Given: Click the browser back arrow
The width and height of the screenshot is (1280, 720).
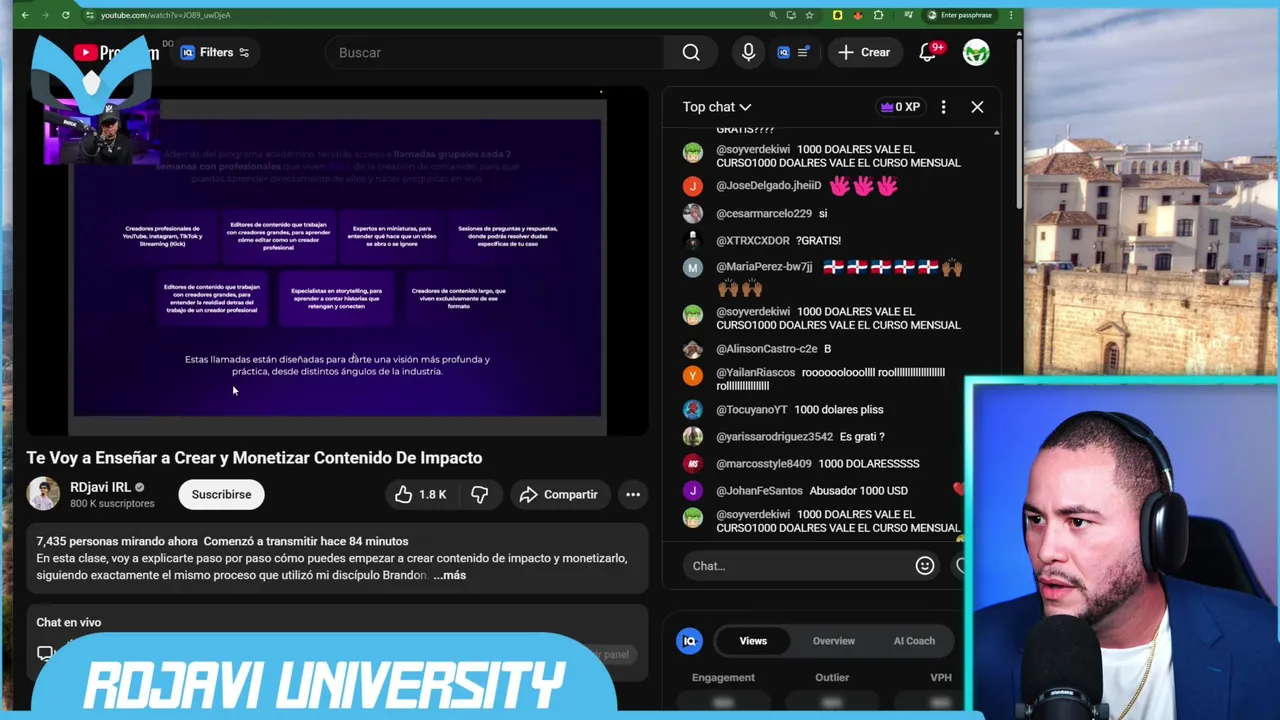Looking at the screenshot, I should tap(25, 15).
